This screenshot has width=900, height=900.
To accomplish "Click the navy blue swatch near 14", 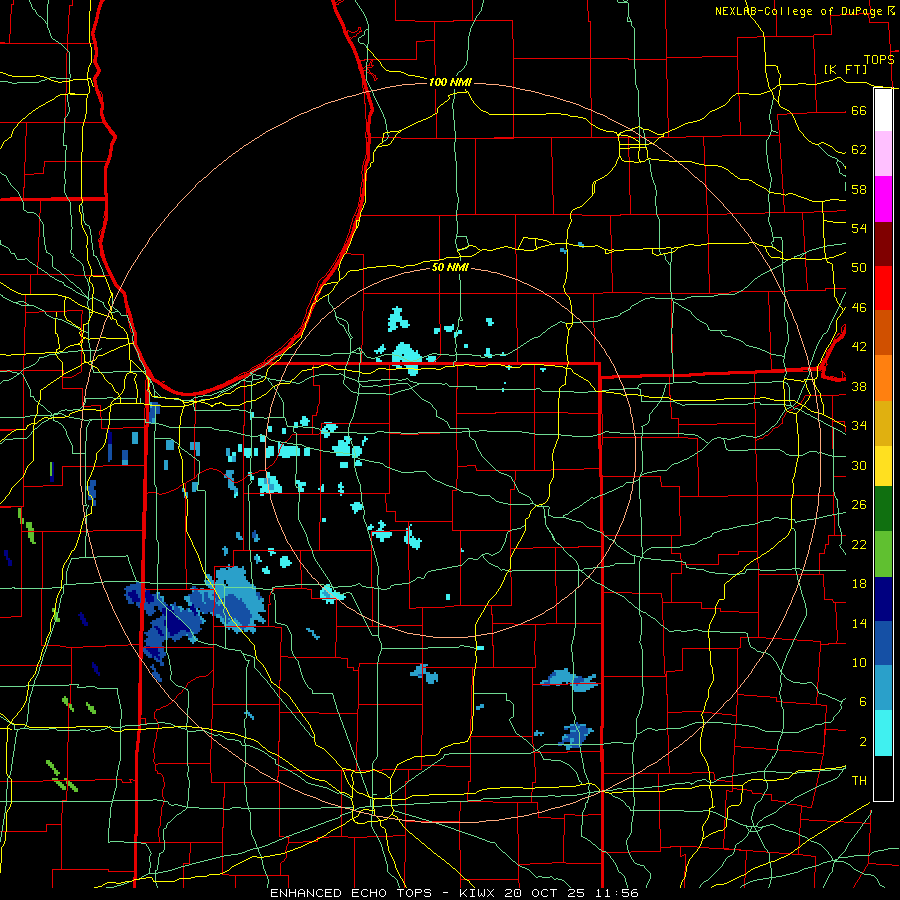I will coord(883,599).
